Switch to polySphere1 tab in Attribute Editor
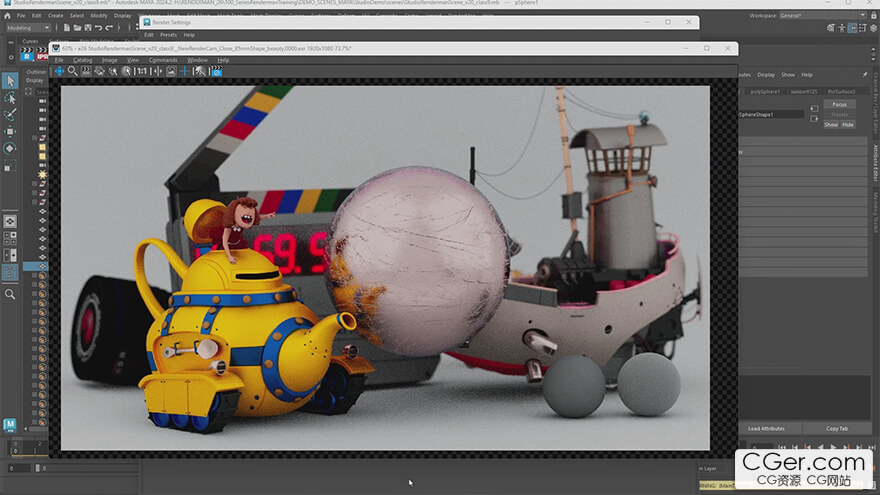The height and width of the screenshot is (495, 880). [765, 91]
